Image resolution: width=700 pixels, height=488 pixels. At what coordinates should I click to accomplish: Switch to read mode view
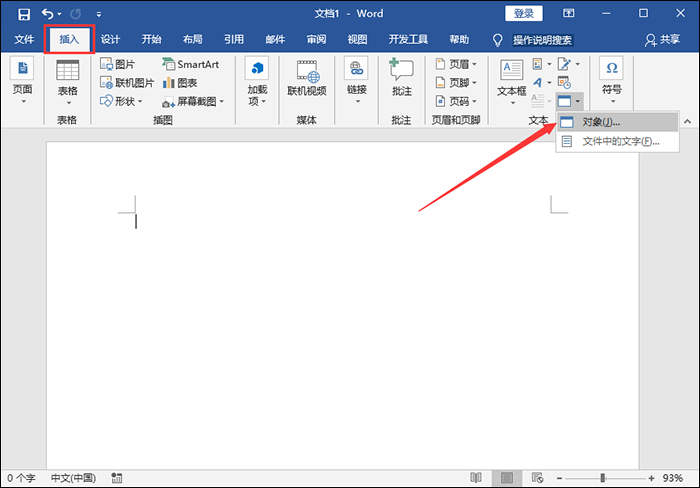476,478
